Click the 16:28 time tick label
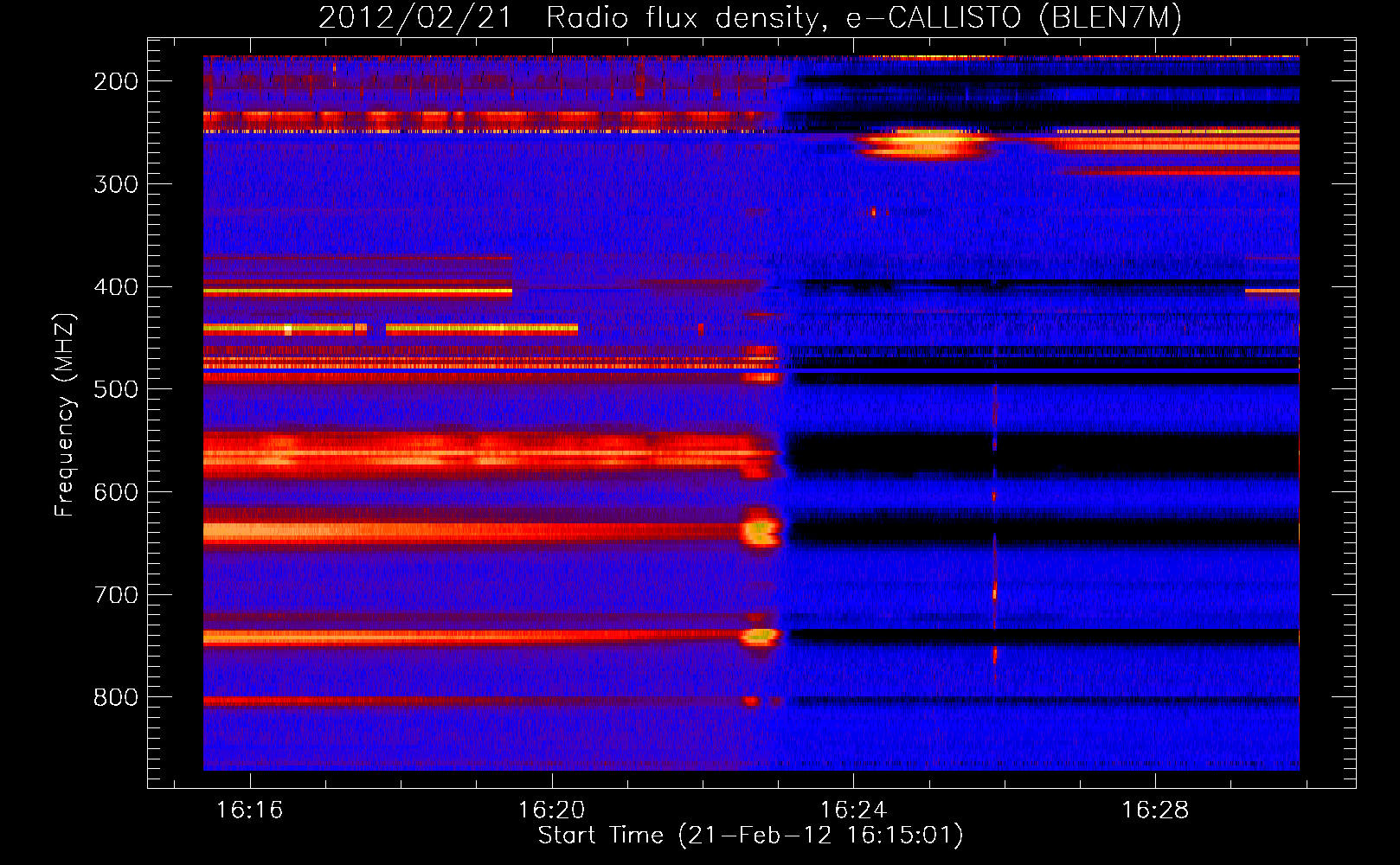The height and width of the screenshot is (865, 1400). point(1155,811)
